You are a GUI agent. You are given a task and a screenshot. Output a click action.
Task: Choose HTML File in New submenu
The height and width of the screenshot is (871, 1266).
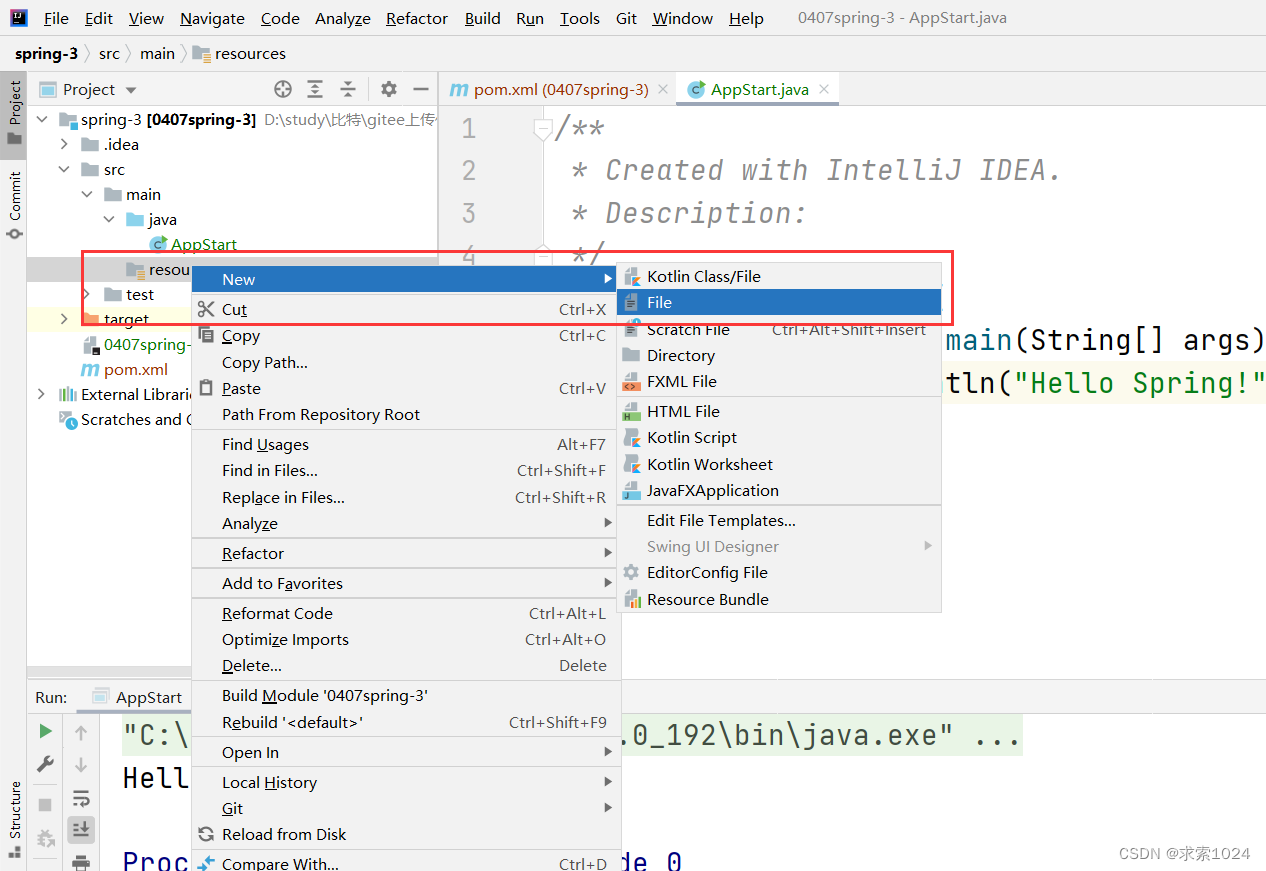tap(779, 411)
